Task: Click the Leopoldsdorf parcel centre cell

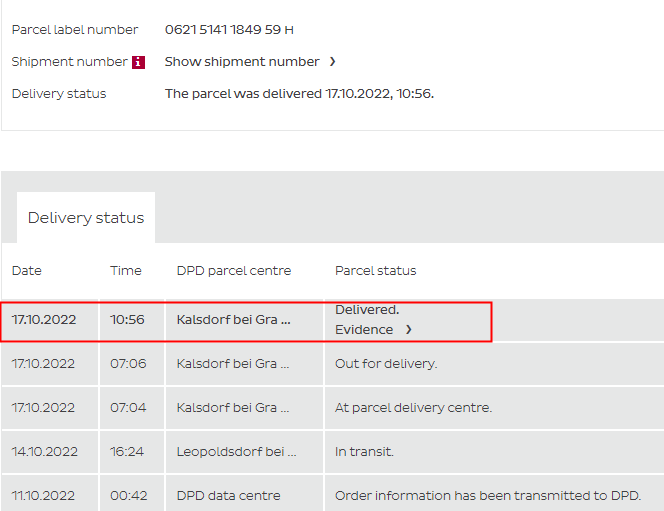Action: point(236,452)
